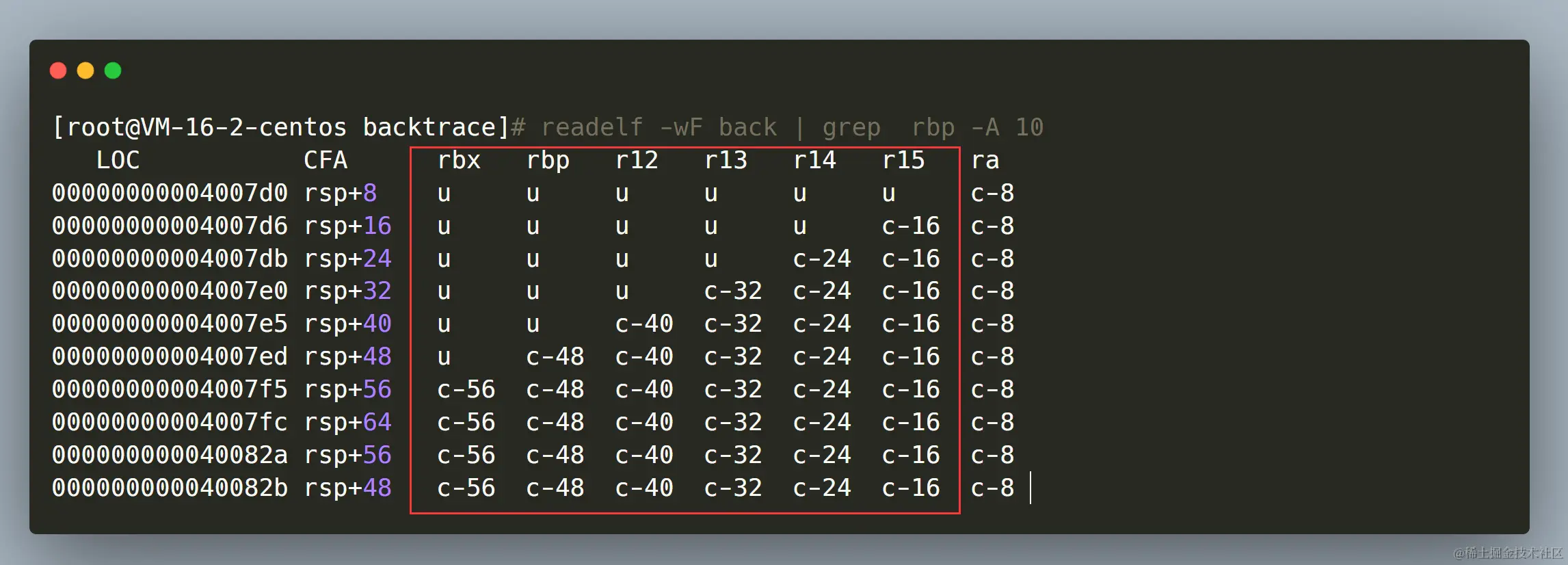Viewport: 1568px width, 565px height.
Task: Click the rbp value c-48 in row 4007fc
Action: (x=555, y=422)
